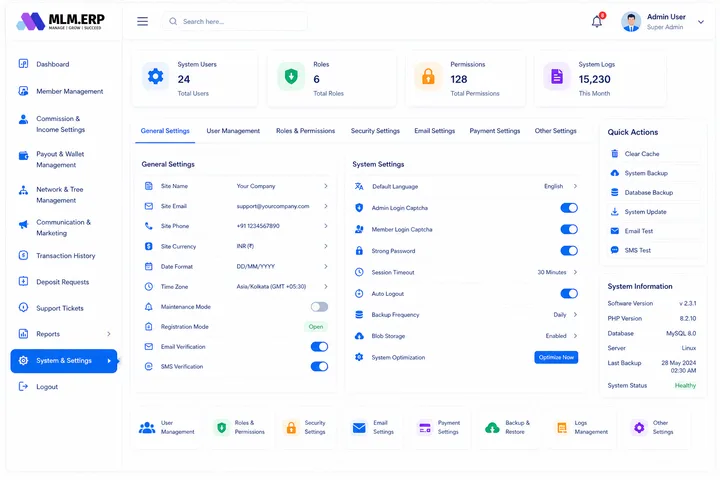720x480 pixels.
Task: Disable the SMS Verification toggle
Action: point(319,366)
